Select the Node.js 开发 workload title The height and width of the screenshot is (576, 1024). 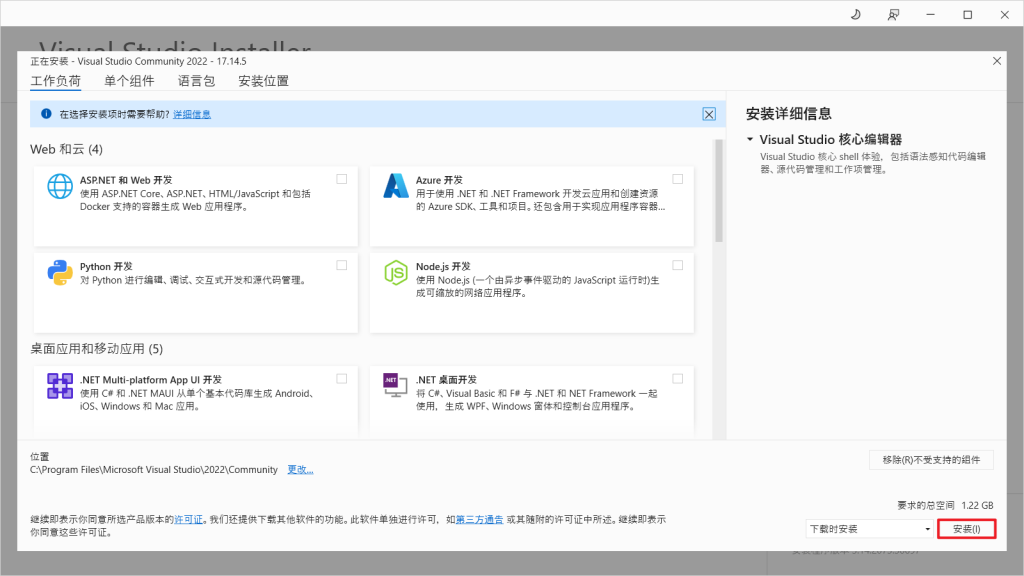[x=443, y=266]
